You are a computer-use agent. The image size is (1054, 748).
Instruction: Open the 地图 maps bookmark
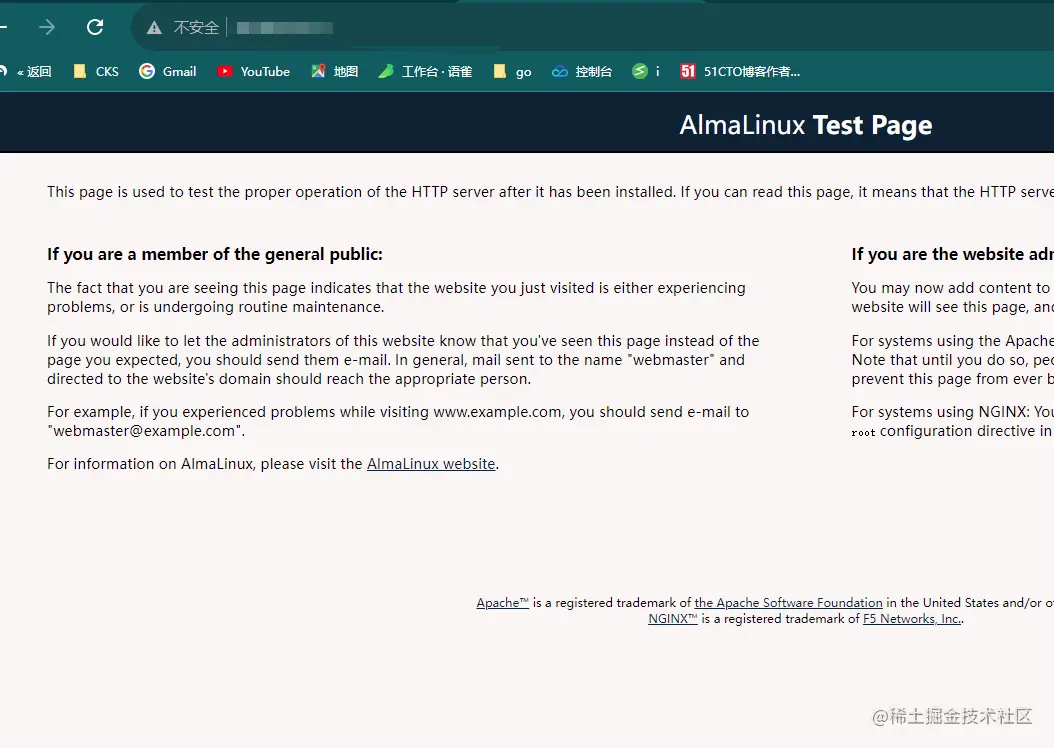335,71
